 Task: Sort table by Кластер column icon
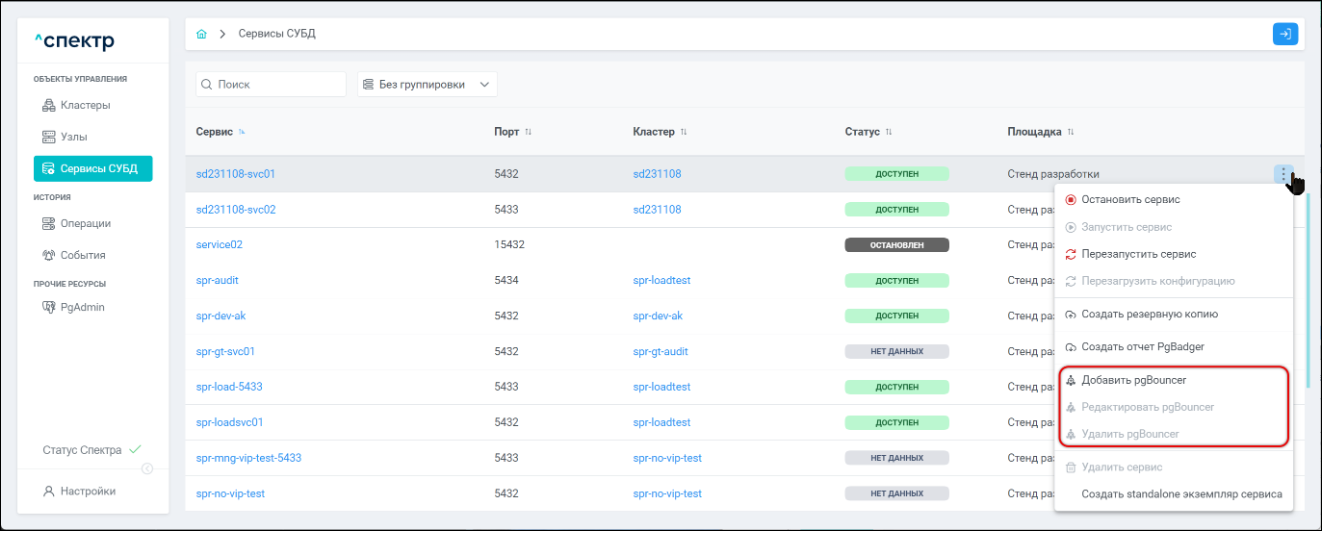pos(684,132)
